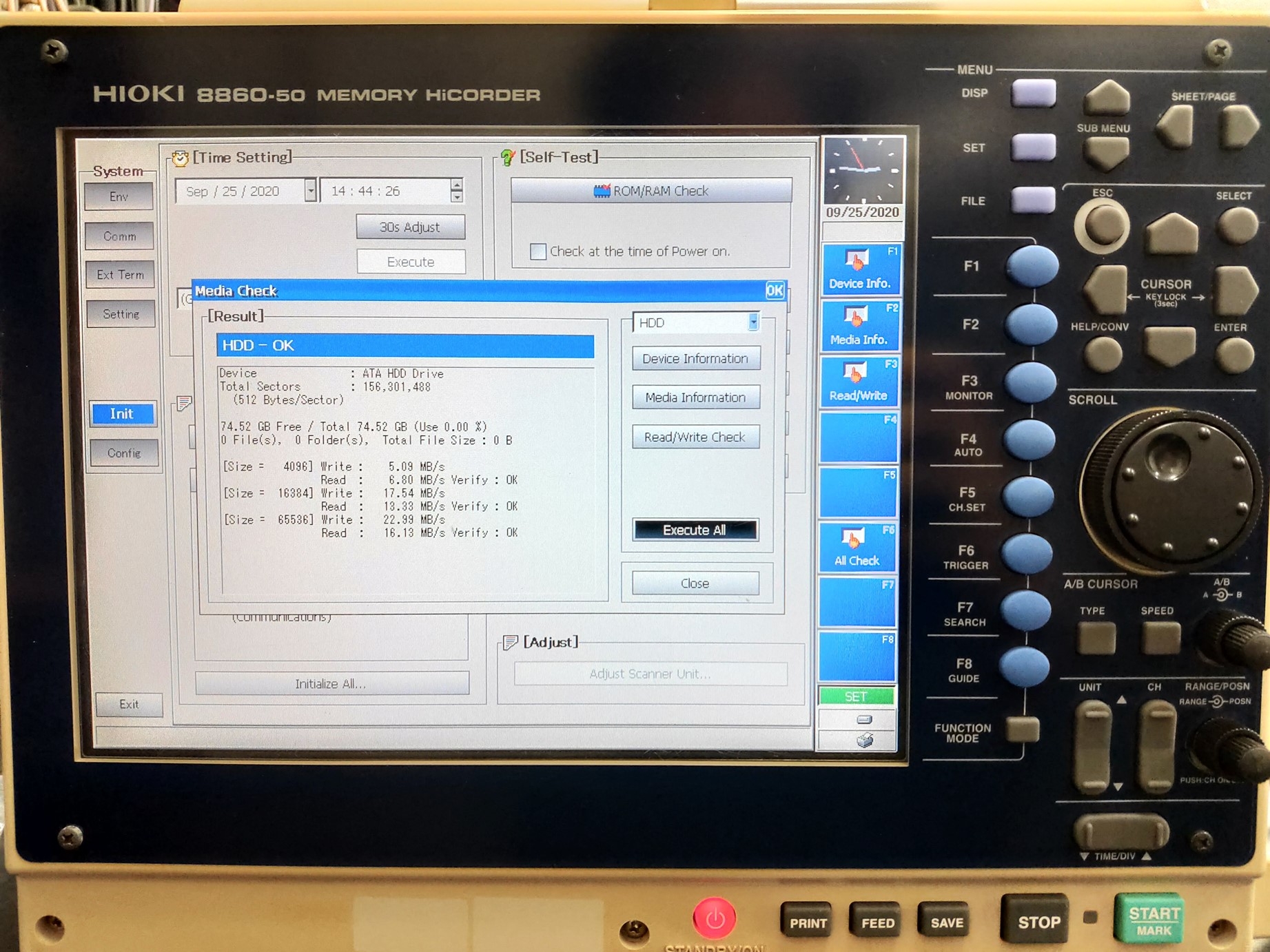This screenshot has width=1270, height=952.
Task: Click the 09/25/2020 date under the clock
Action: coord(863,213)
